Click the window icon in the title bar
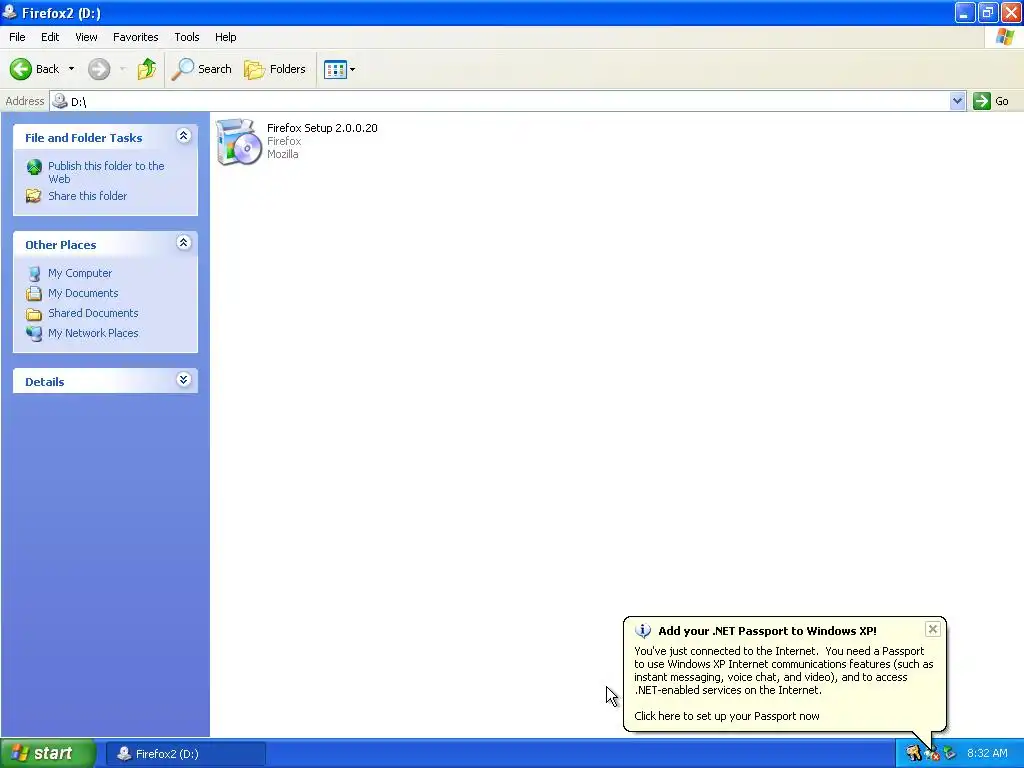 pos(10,12)
